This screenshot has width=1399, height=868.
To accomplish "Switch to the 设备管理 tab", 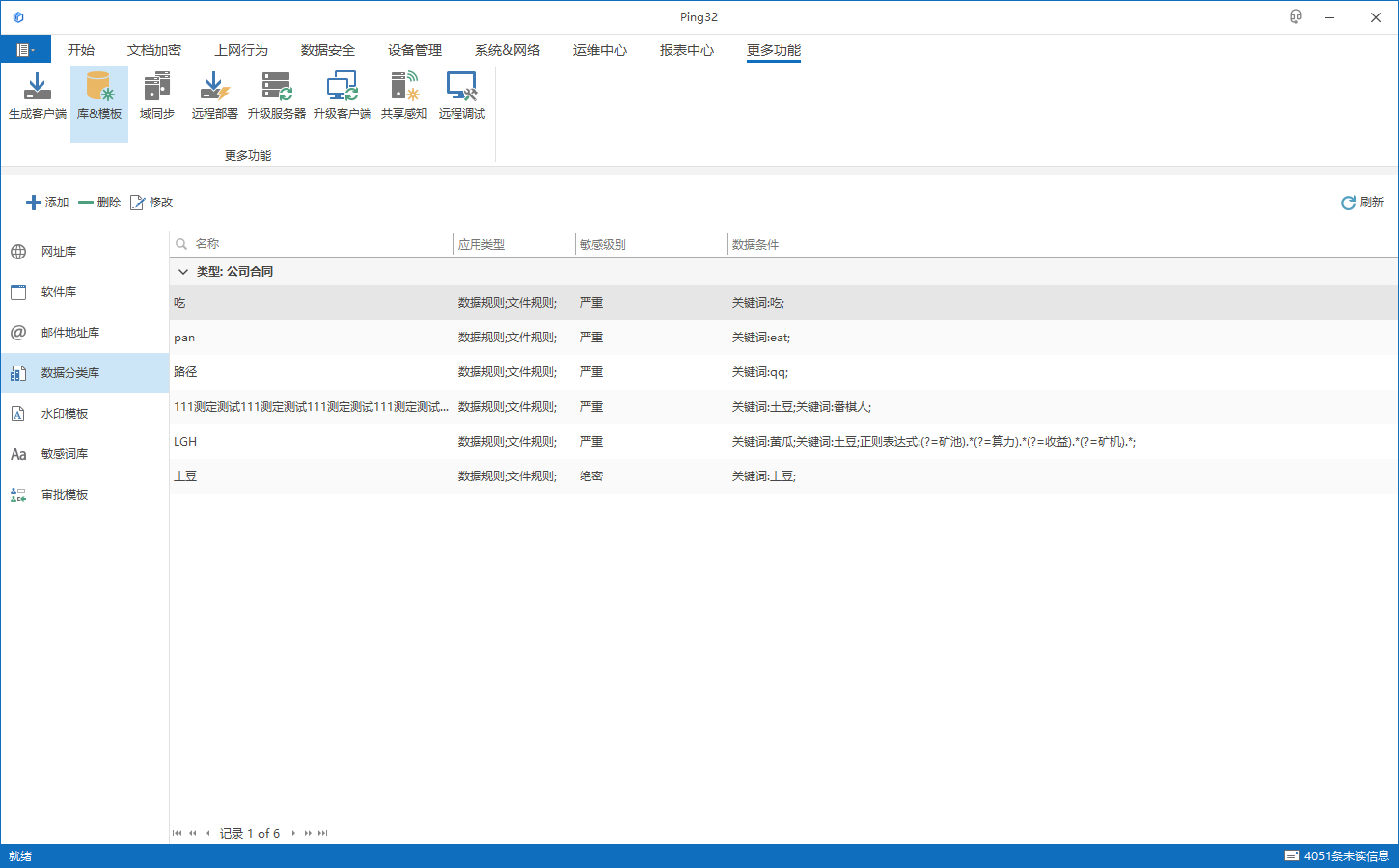I will (415, 50).
